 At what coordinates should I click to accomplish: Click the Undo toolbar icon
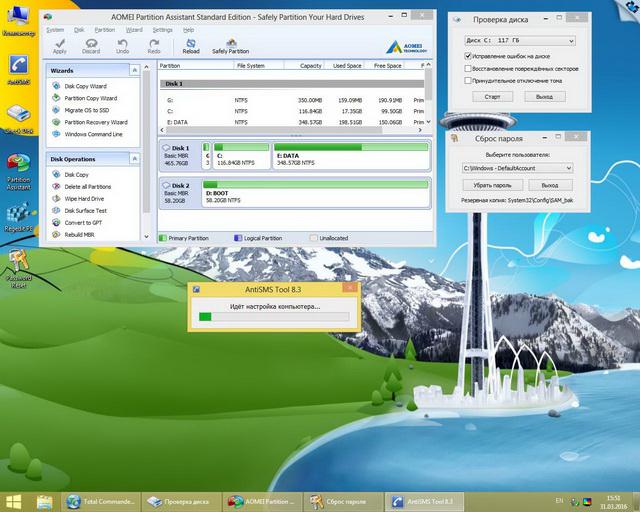[x=122, y=46]
